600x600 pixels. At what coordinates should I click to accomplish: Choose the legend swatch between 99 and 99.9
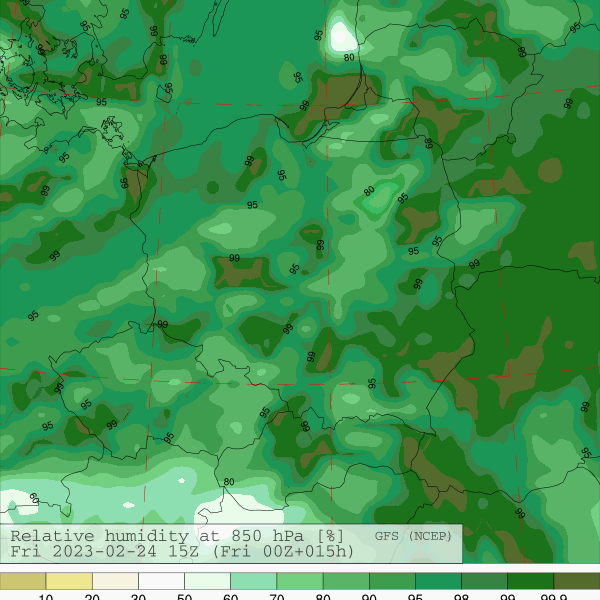(x=530, y=581)
